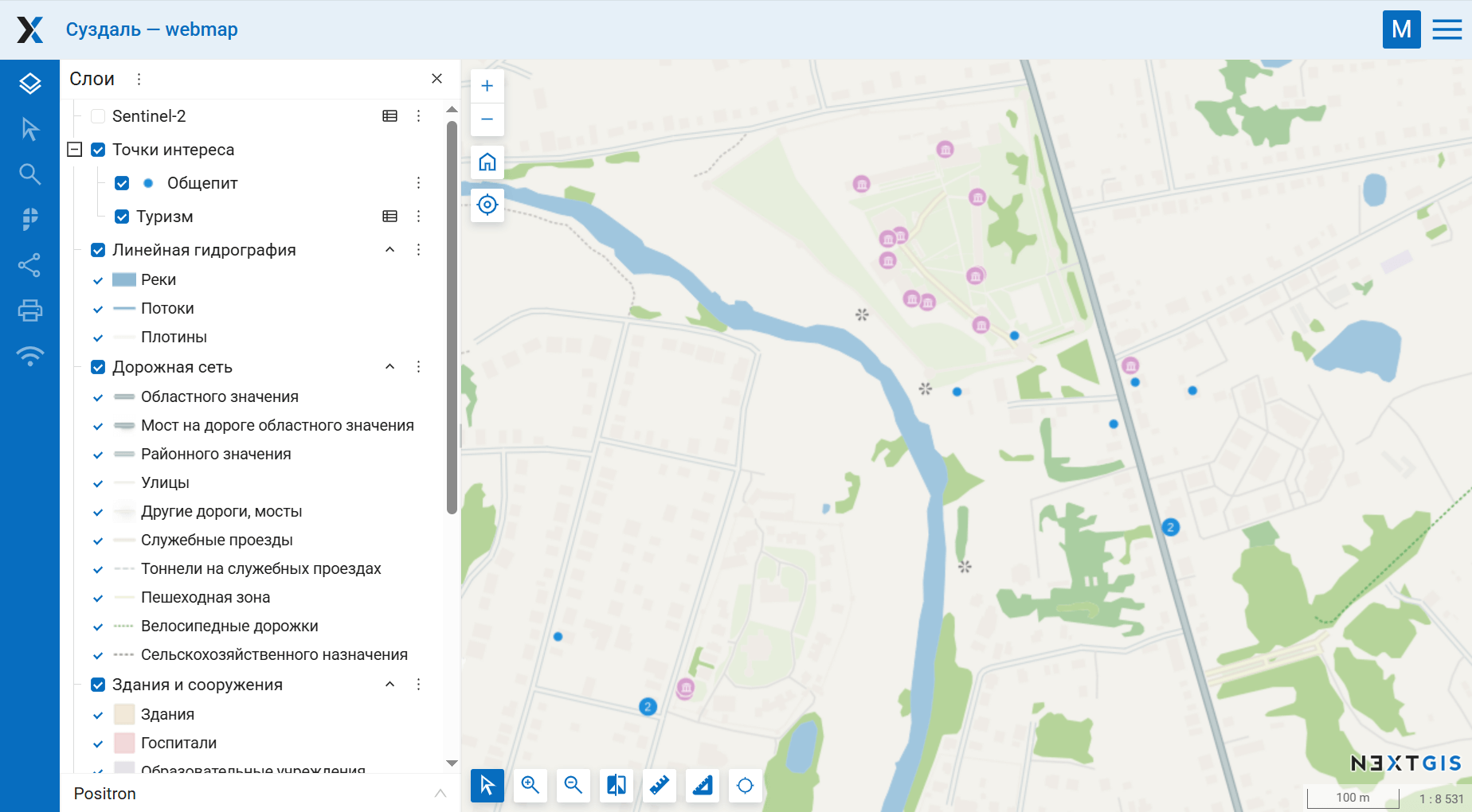Activate the Identify arrow tool in sidebar

pos(29,128)
